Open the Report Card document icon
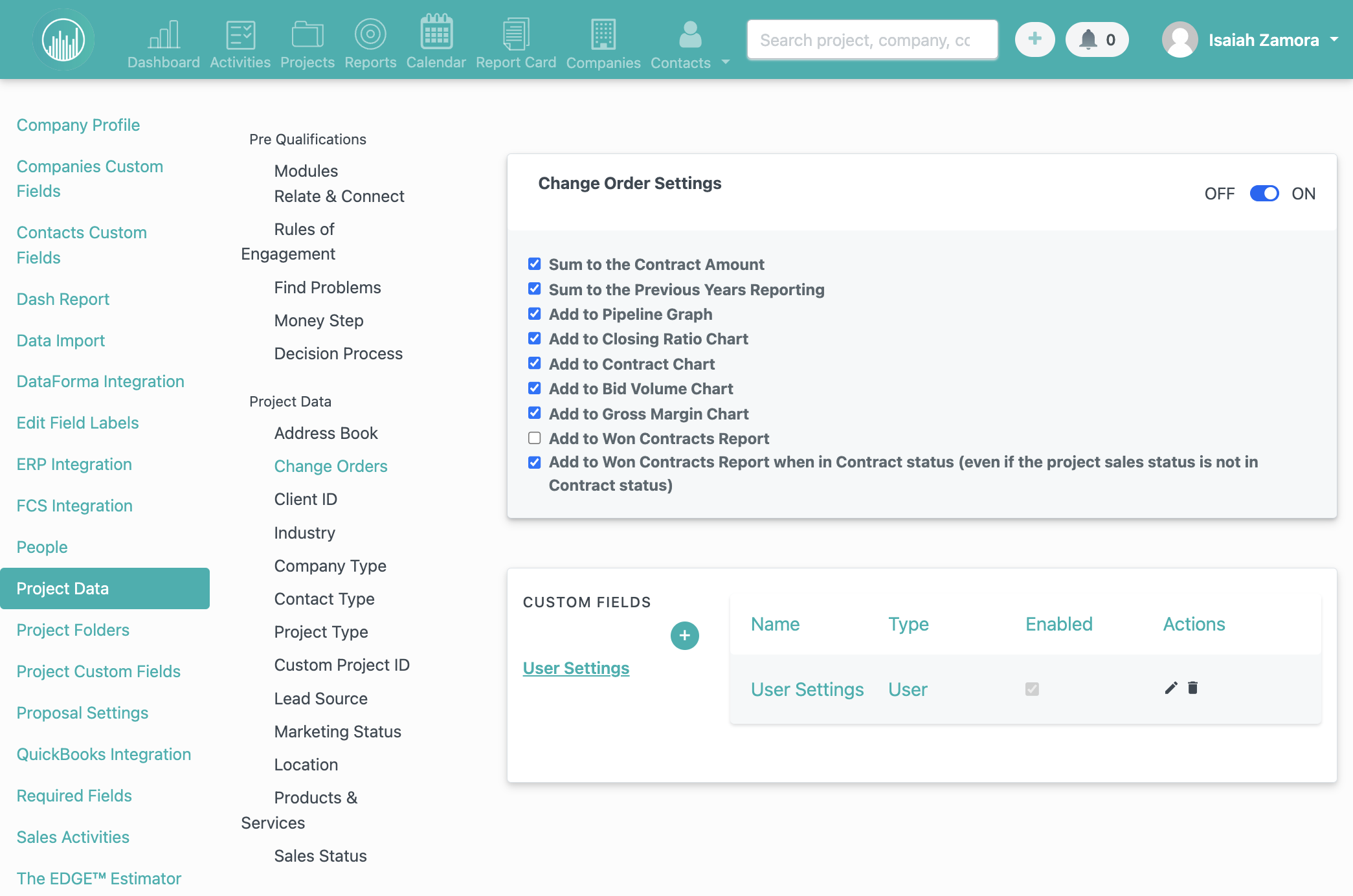Screen dimensions: 1353x896 516,34
